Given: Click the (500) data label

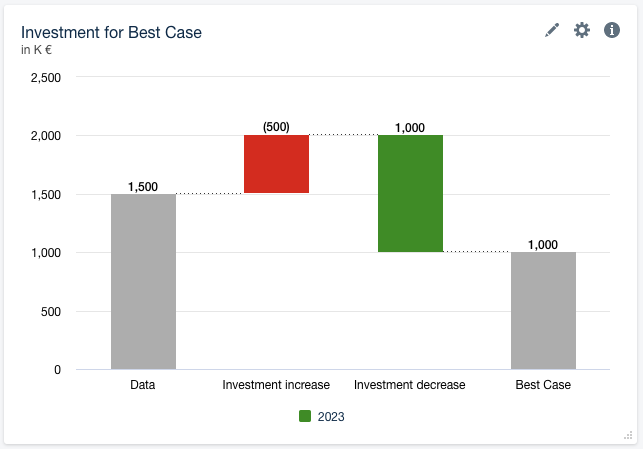Looking at the screenshot, I should [x=276, y=127].
